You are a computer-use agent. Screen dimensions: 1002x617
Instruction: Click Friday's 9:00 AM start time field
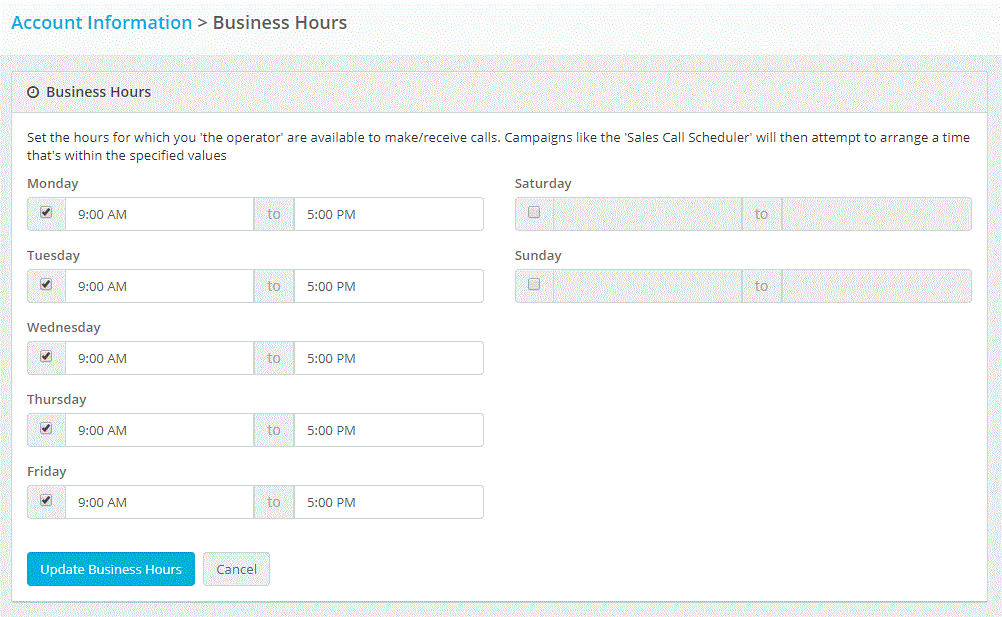[x=159, y=502]
